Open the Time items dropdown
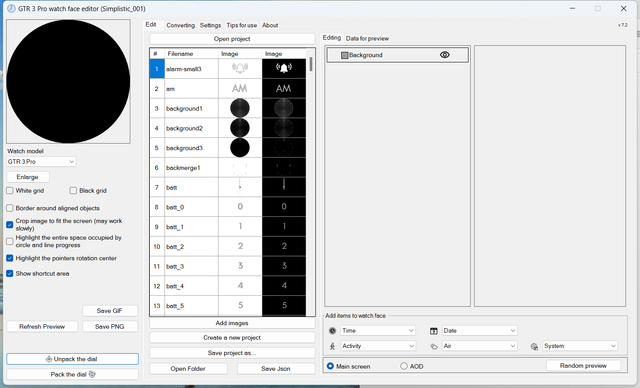 coord(378,330)
